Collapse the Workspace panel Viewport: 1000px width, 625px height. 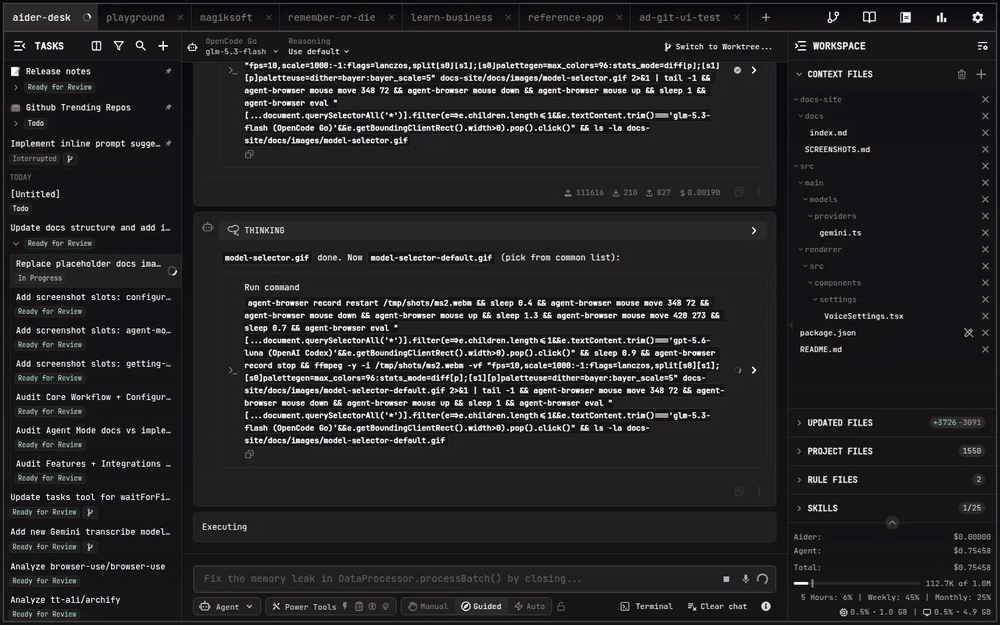coord(800,46)
